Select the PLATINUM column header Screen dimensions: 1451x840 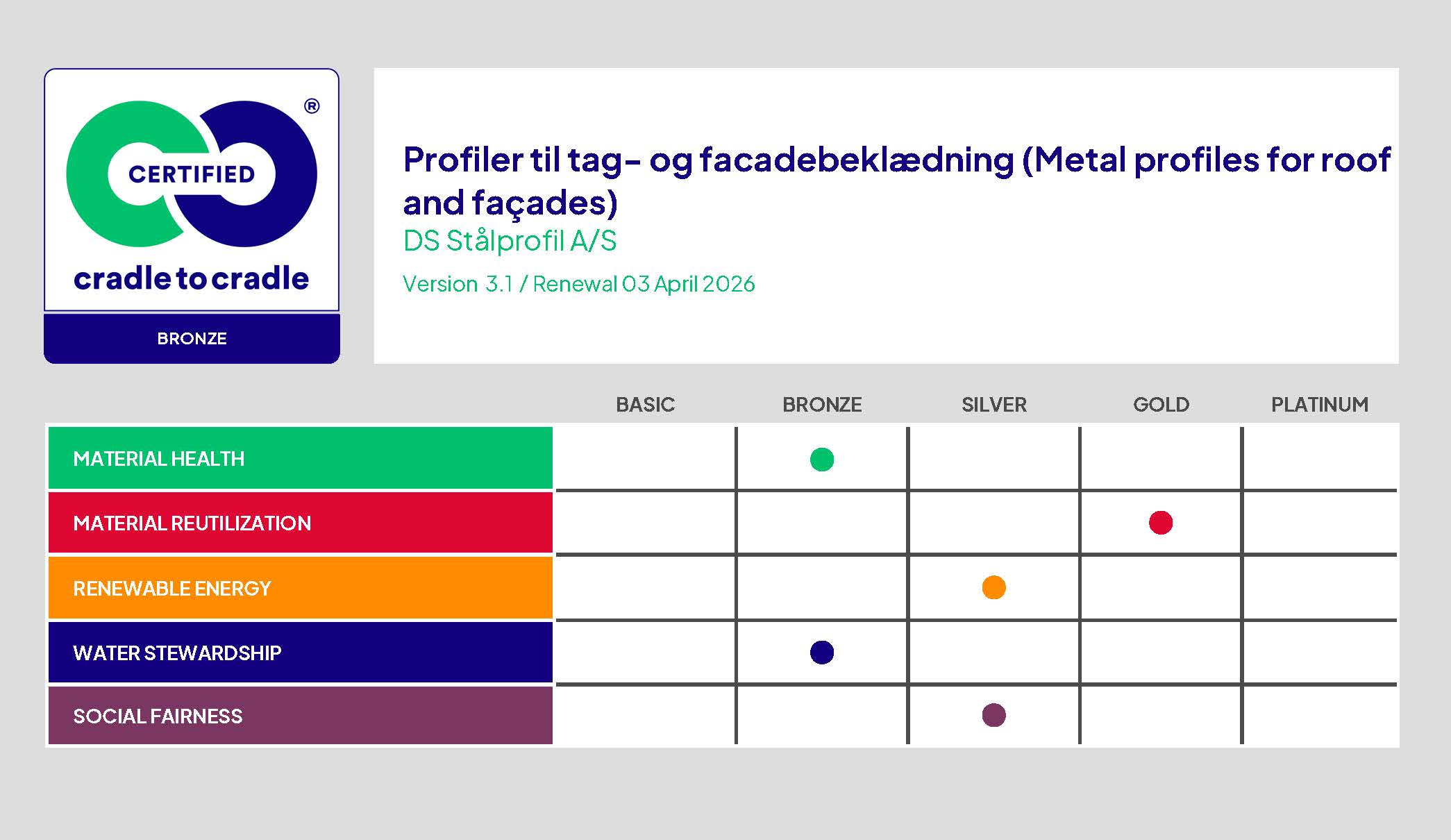pyautogui.click(x=1319, y=405)
